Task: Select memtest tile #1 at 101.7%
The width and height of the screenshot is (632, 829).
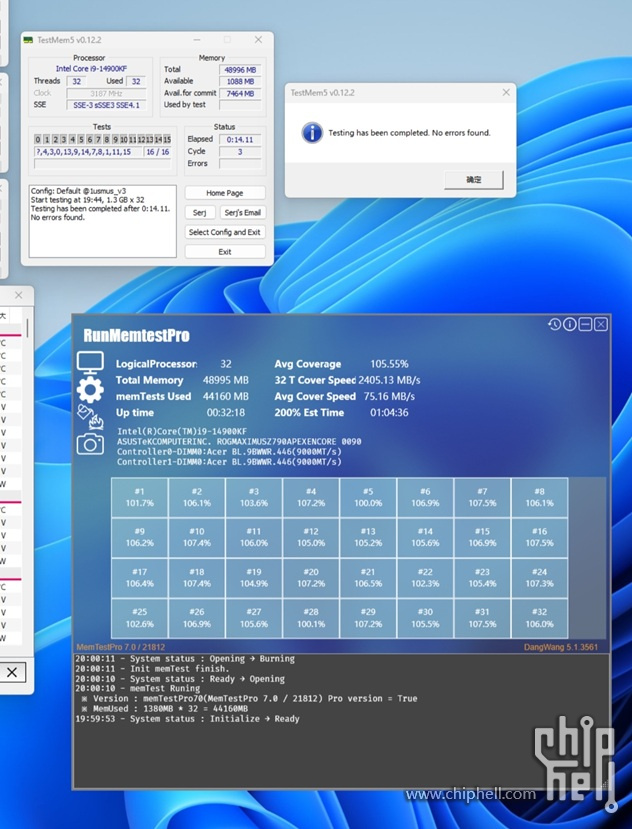Action: (x=140, y=498)
